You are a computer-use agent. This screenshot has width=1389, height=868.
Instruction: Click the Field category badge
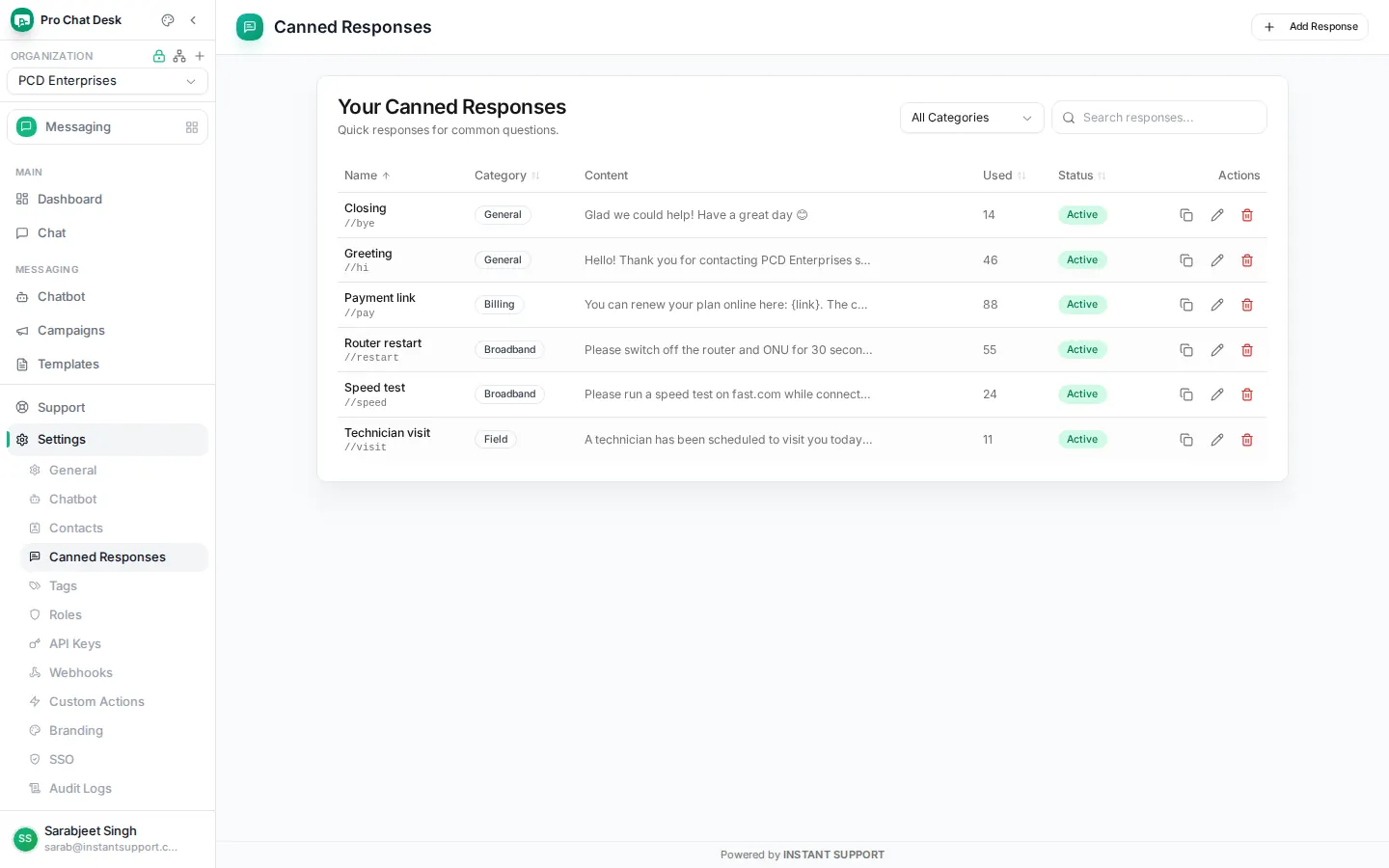(496, 440)
